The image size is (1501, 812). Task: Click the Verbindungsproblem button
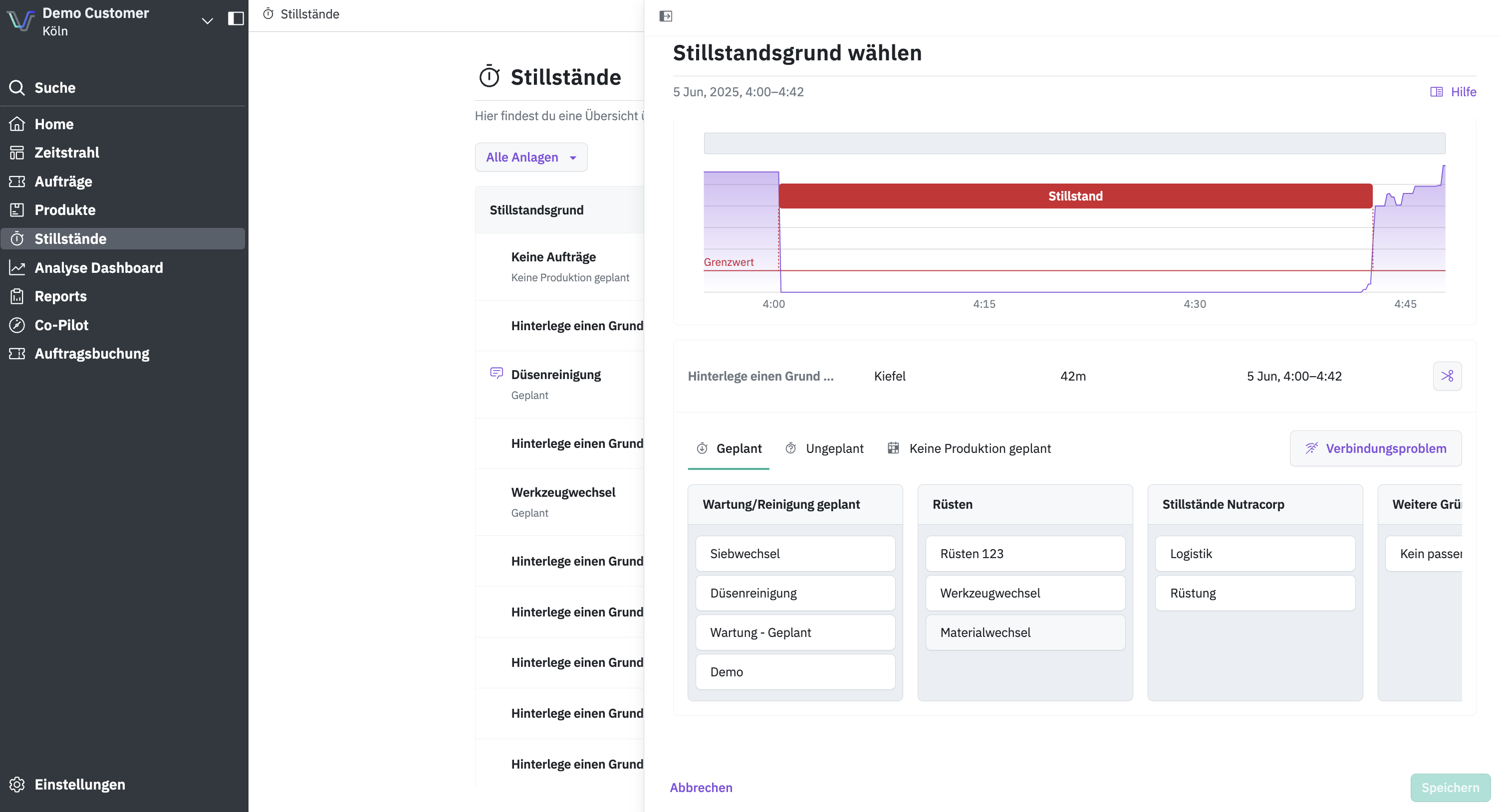(x=1375, y=448)
